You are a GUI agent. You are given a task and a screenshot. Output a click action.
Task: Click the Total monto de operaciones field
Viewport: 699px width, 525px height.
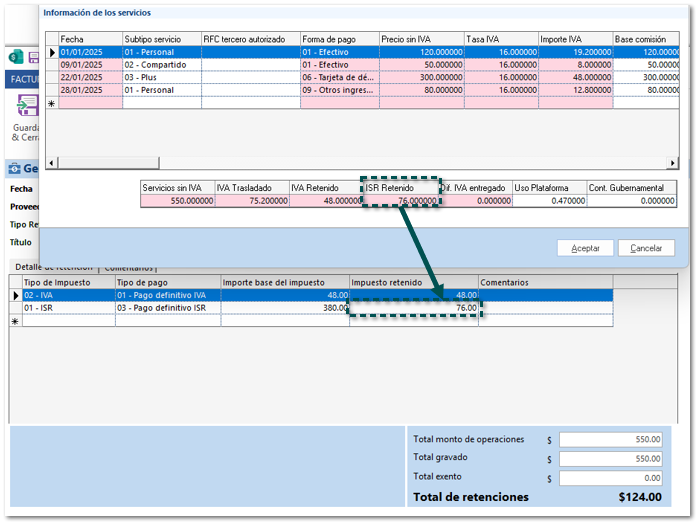click(611, 440)
